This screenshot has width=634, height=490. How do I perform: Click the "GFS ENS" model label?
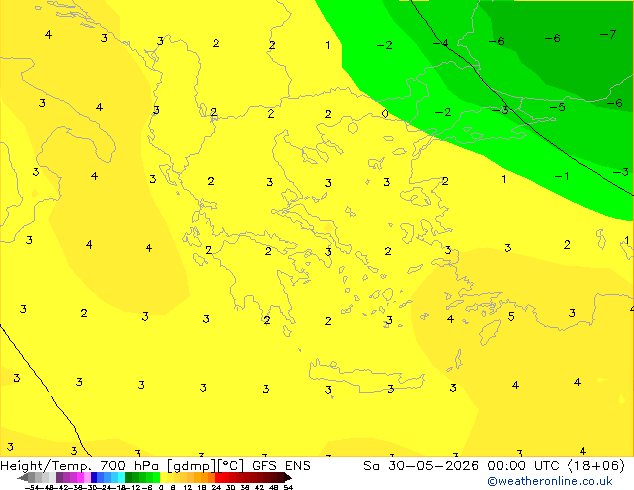[281, 466]
